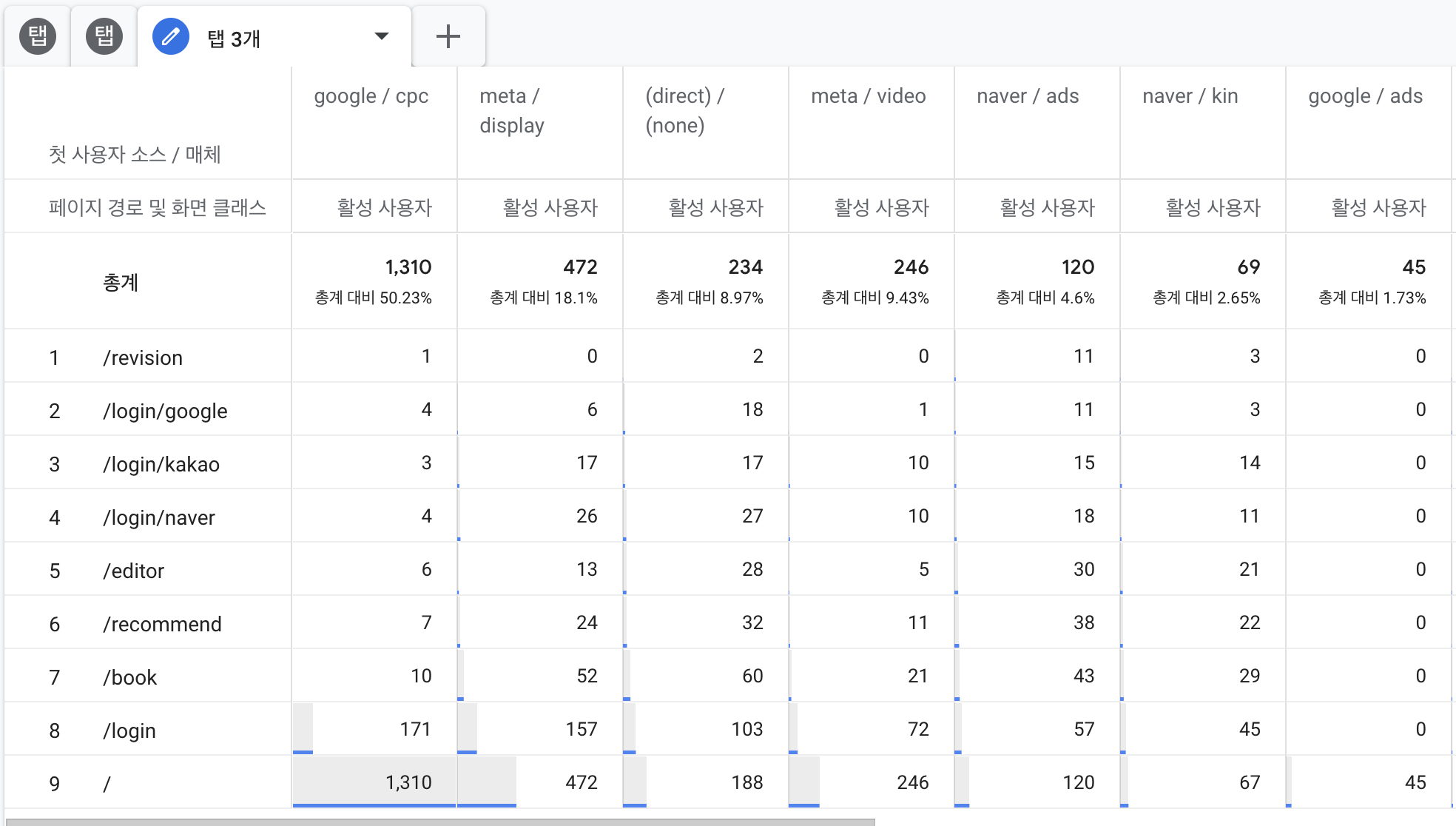Click the total '472' for meta / display
The width and height of the screenshot is (1456, 826).
(580, 267)
